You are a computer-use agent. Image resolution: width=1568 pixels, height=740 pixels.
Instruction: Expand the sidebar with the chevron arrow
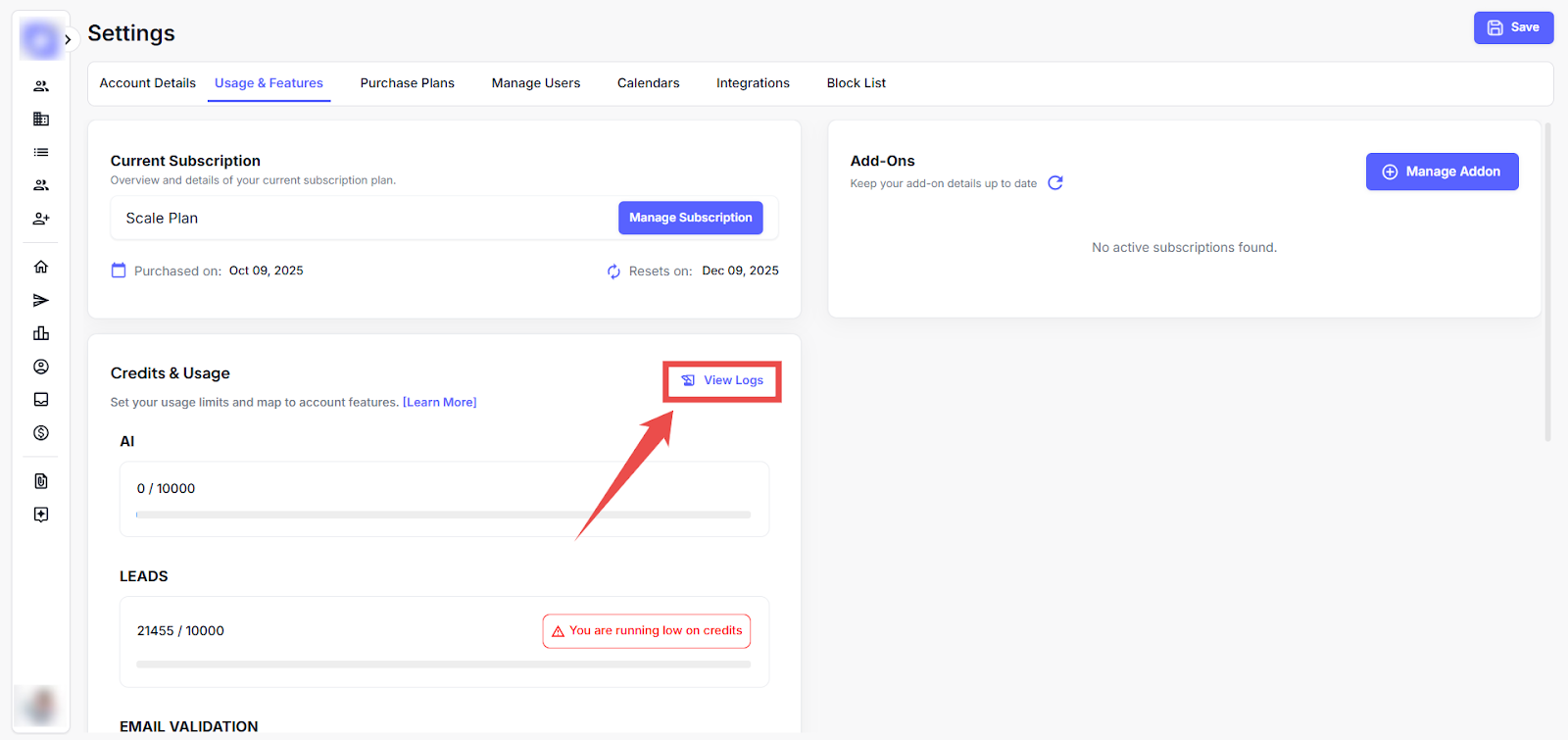(x=68, y=40)
